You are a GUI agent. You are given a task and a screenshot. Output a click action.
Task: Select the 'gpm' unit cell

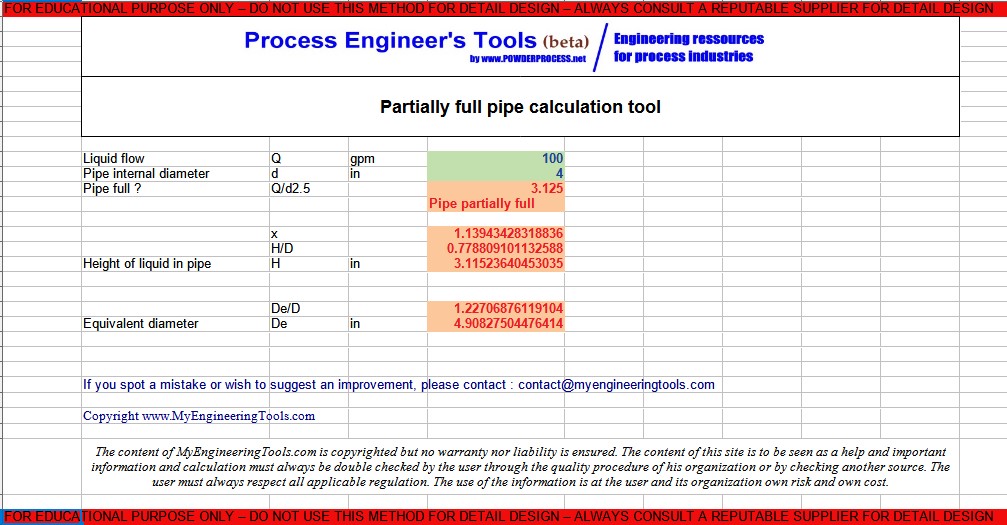point(362,158)
